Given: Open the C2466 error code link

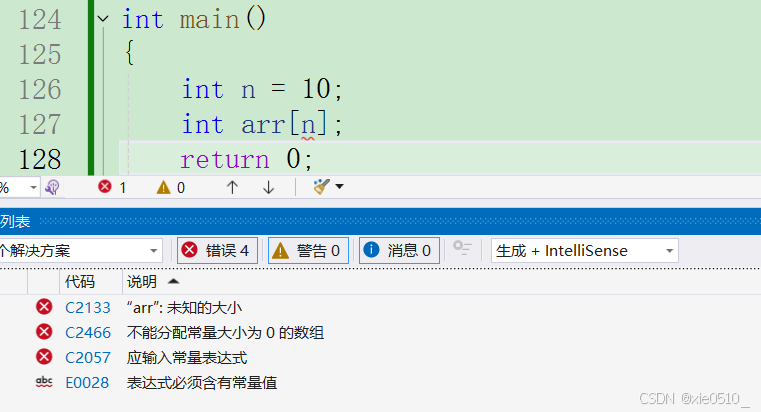Looking at the screenshot, I should pyautogui.click(x=88, y=333).
